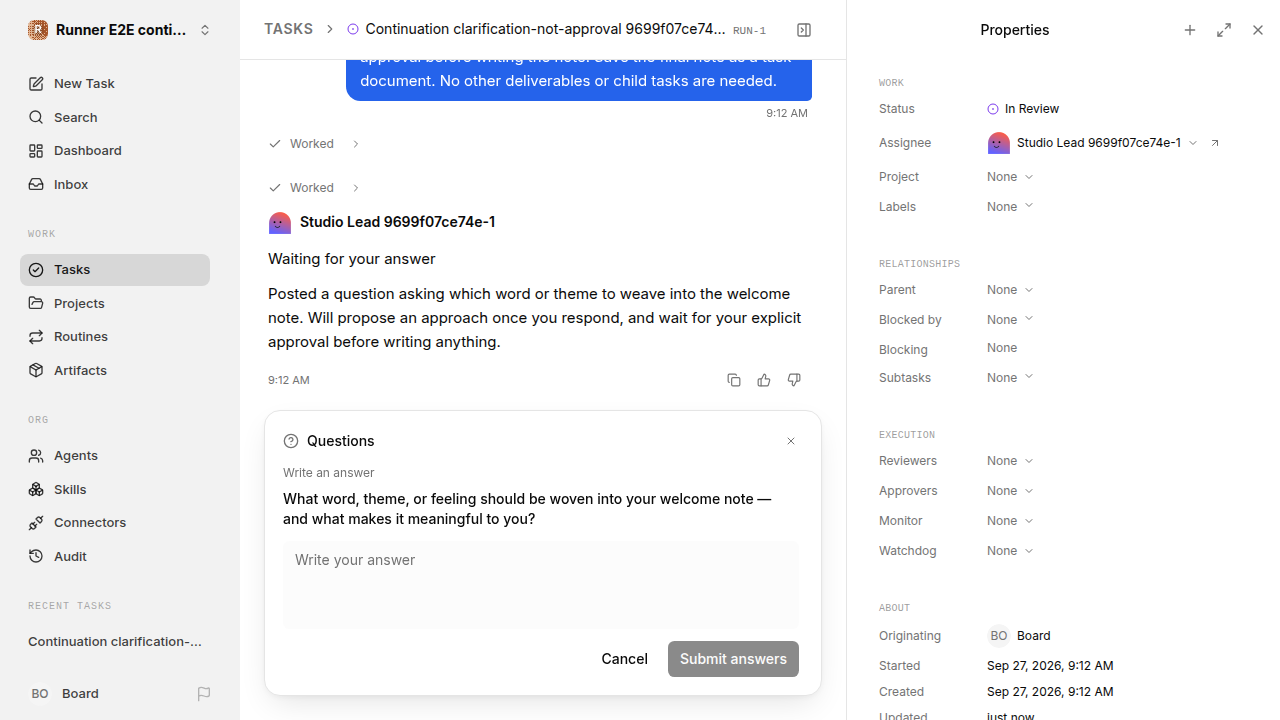1280x720 pixels.
Task: Go to the Agents page
Action: point(115,455)
